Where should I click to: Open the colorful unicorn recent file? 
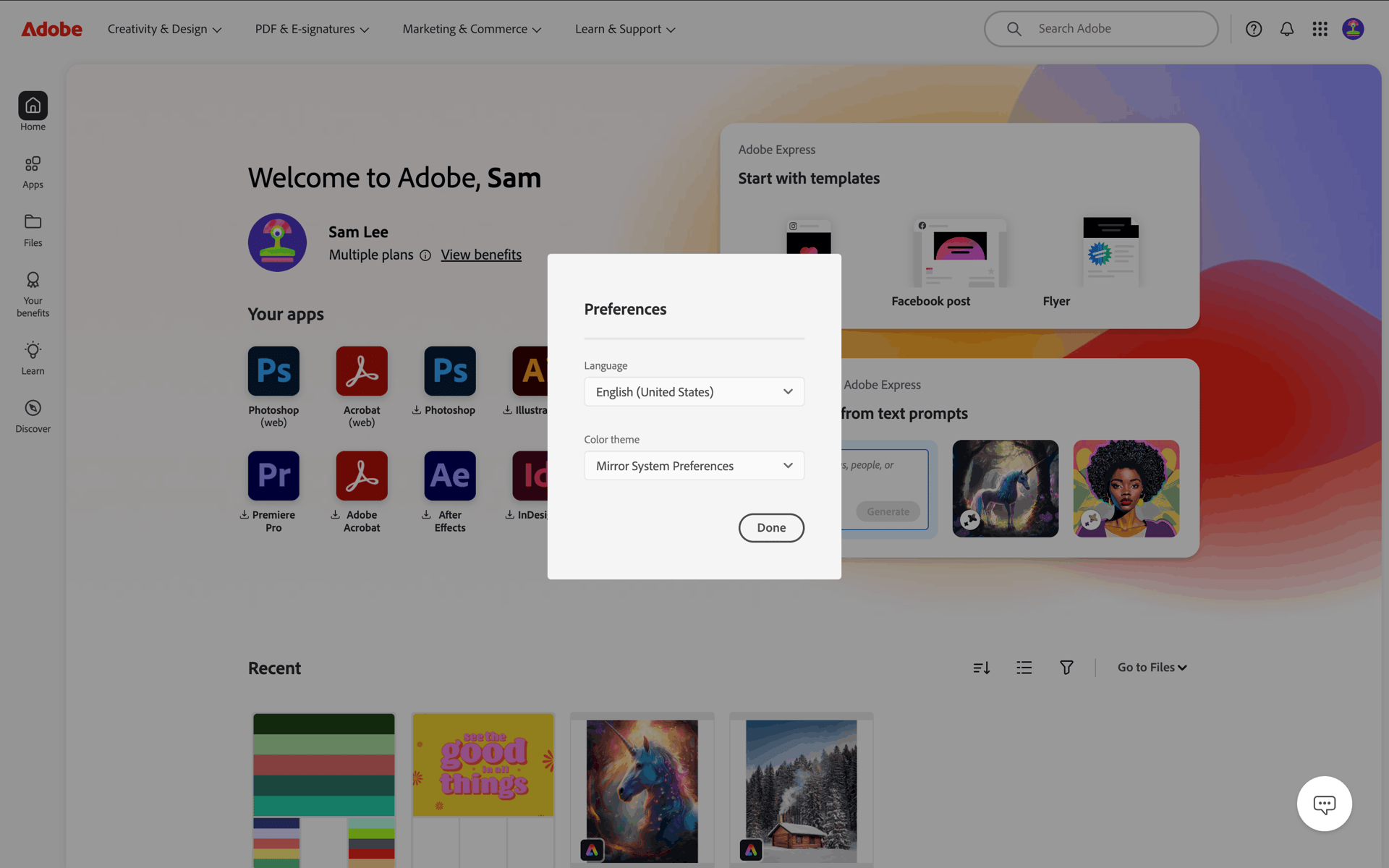[642, 790]
